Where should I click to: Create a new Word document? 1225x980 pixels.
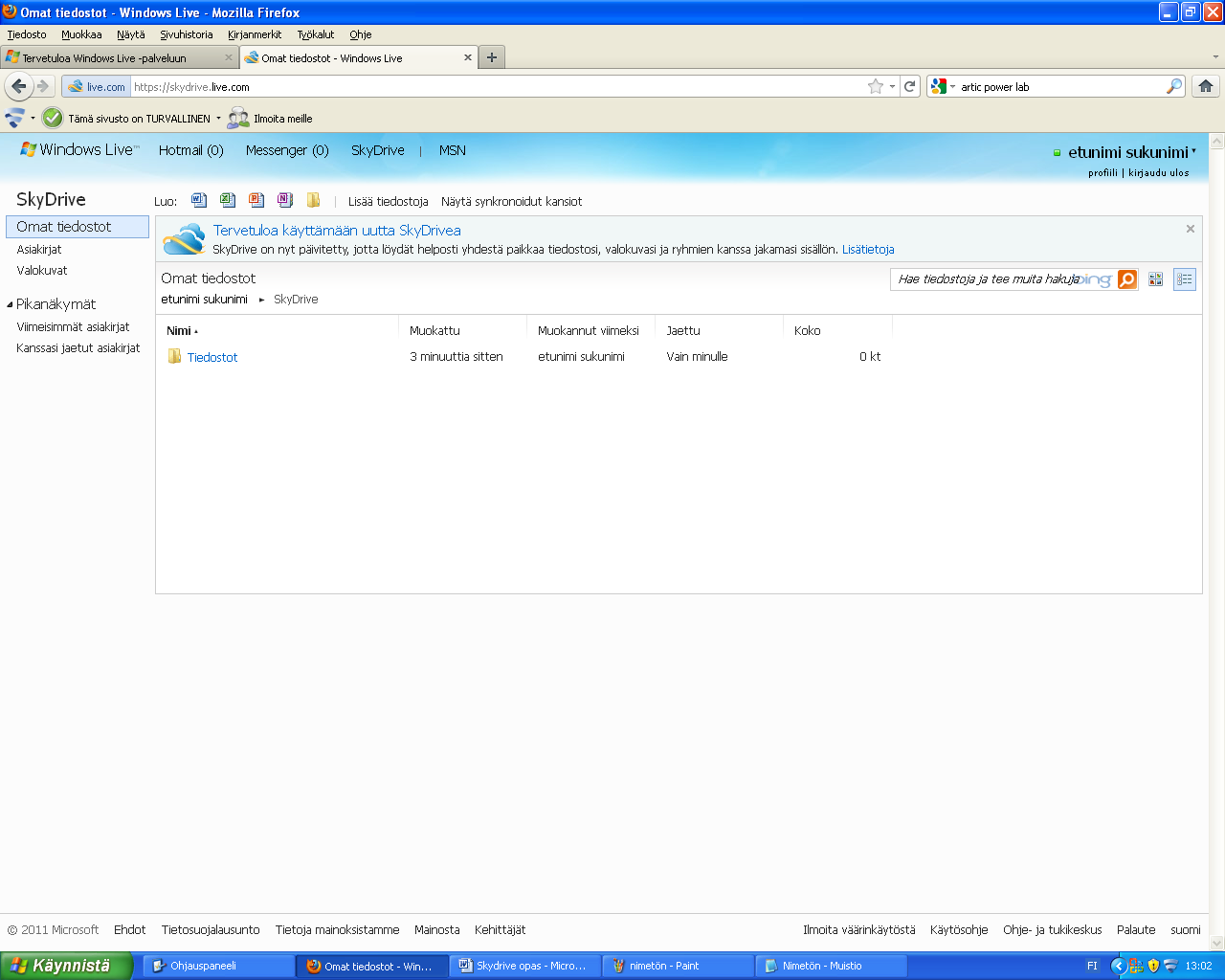(199, 200)
